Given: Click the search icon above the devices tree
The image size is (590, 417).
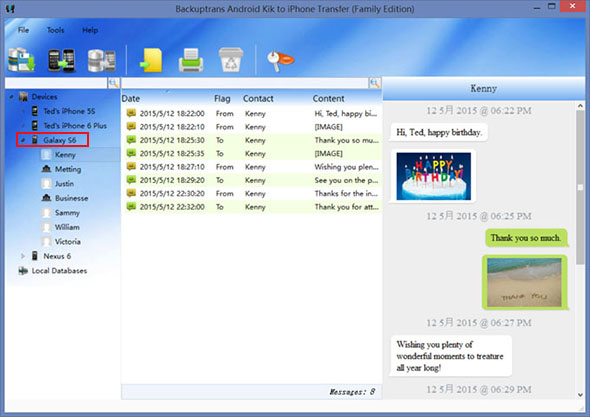Looking at the screenshot, I should coord(113,83).
